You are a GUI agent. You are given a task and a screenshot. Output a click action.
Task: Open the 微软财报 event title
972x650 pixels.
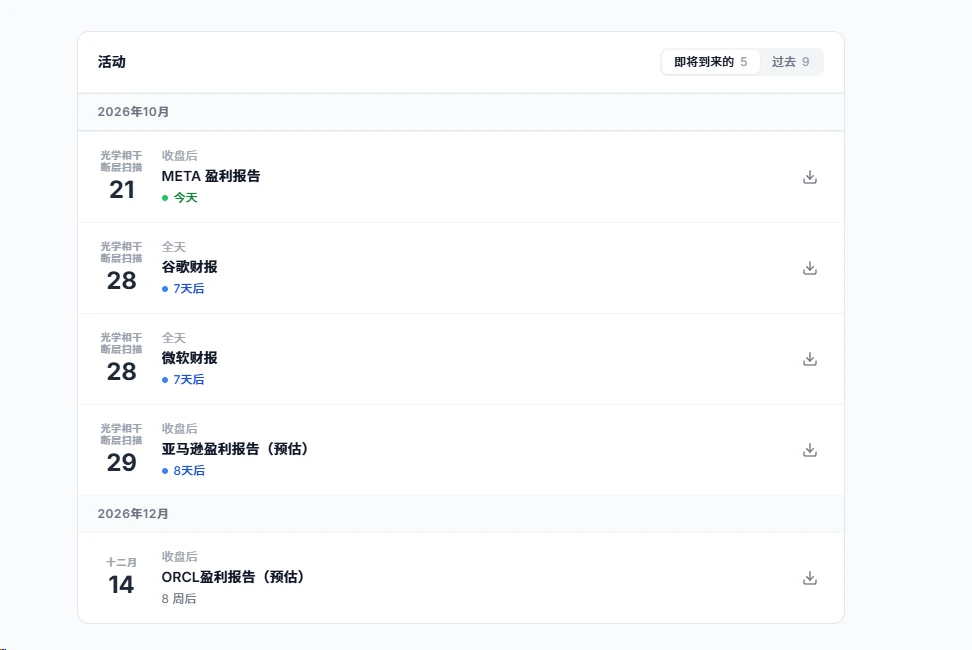[x=190, y=358]
